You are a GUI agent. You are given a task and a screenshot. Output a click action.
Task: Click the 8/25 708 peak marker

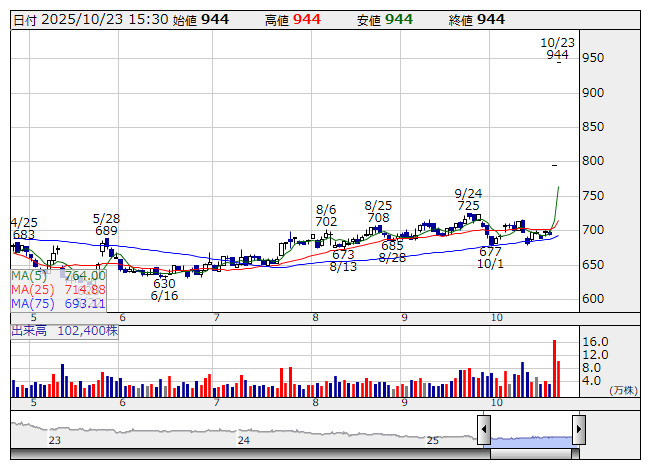coord(378,211)
